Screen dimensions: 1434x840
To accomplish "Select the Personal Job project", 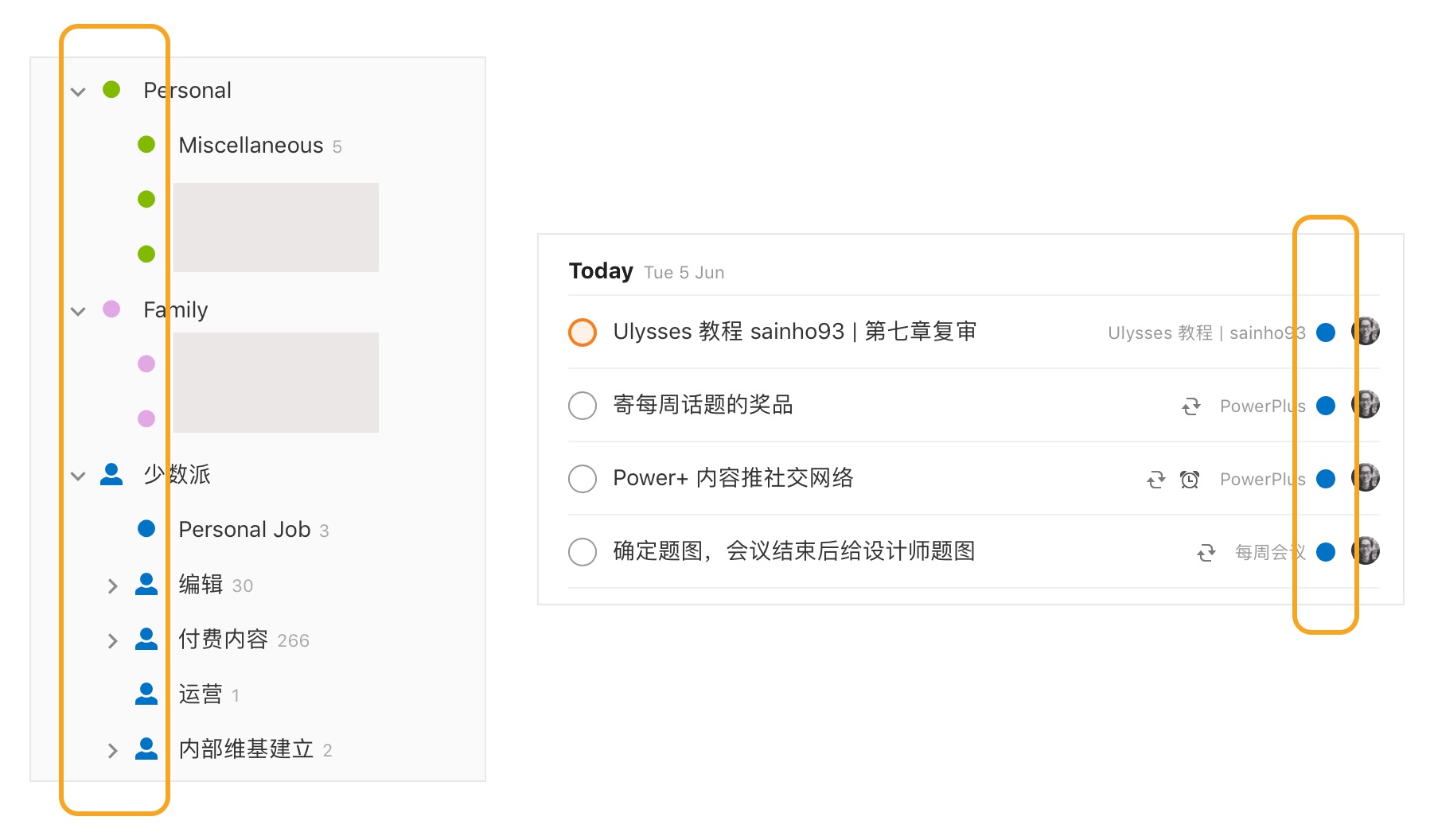I will click(x=244, y=530).
